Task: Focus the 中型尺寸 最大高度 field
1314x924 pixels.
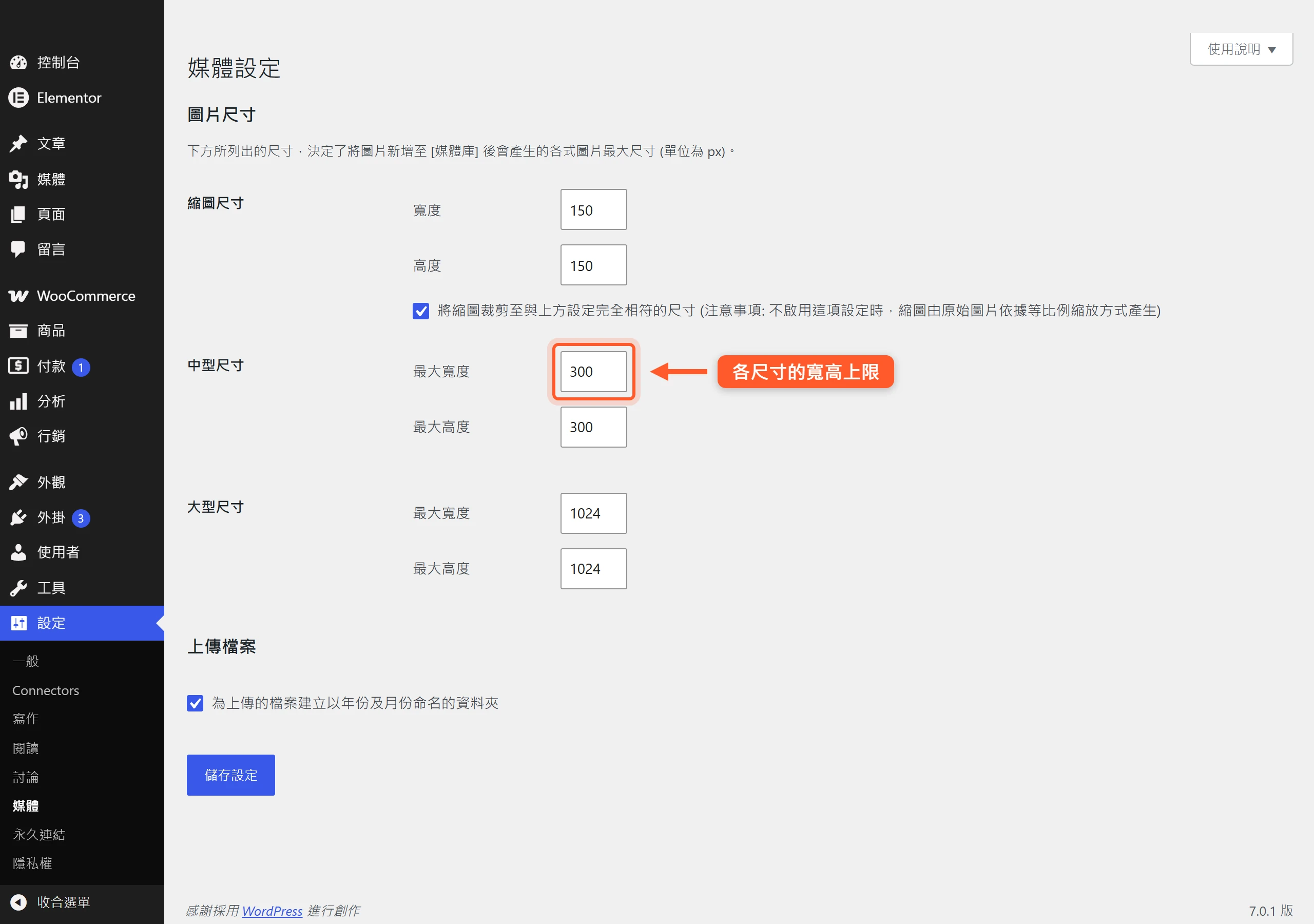Action: pyautogui.click(x=593, y=427)
